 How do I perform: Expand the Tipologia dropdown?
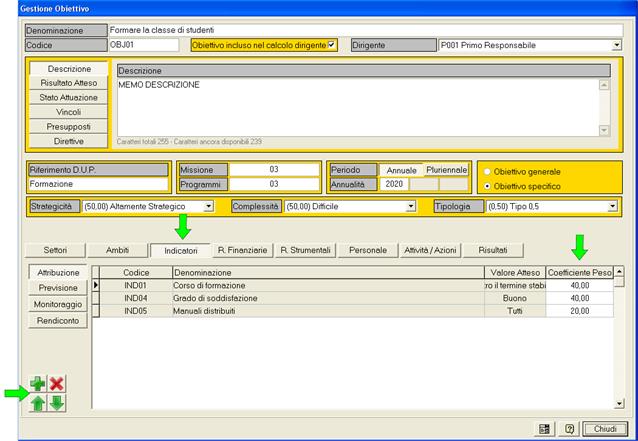point(612,206)
